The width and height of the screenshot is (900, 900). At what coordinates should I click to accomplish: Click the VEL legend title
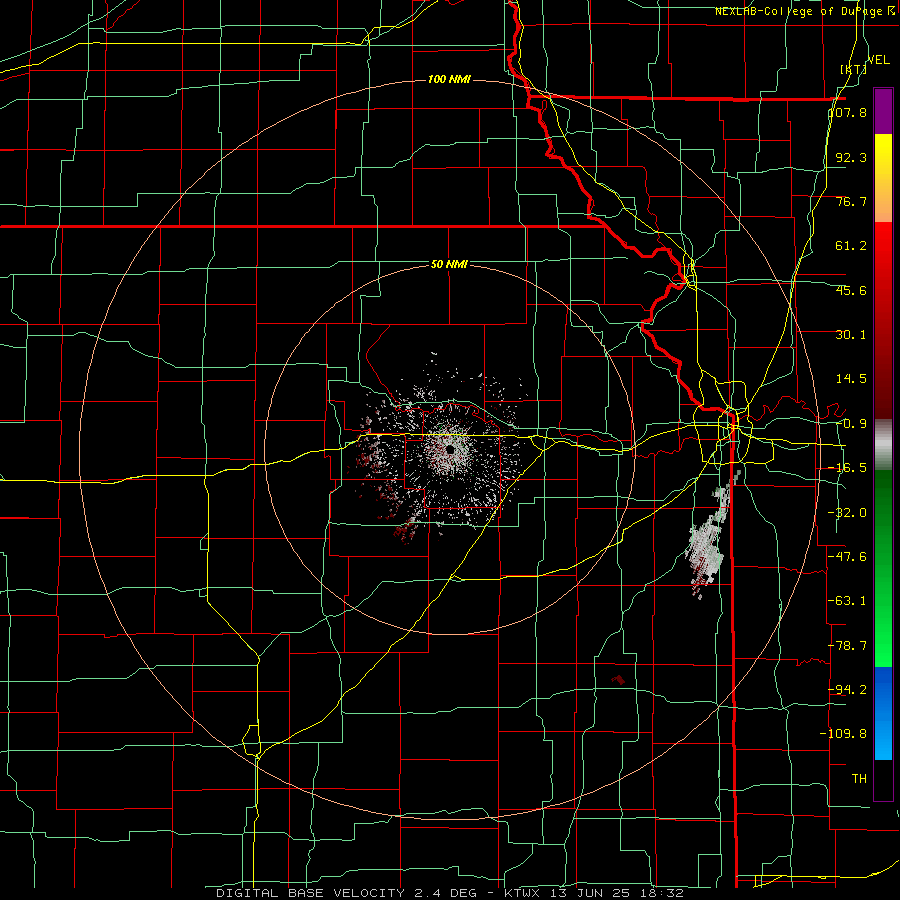[878, 60]
